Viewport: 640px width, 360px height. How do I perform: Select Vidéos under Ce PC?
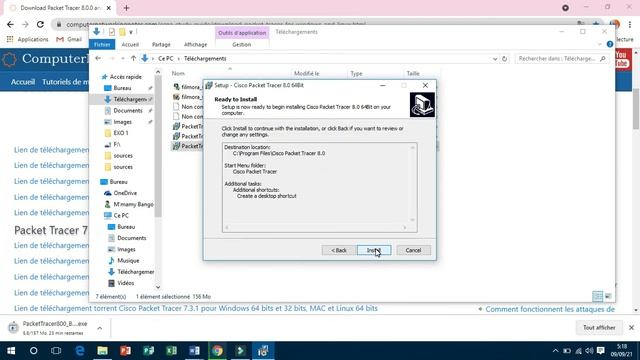point(125,283)
